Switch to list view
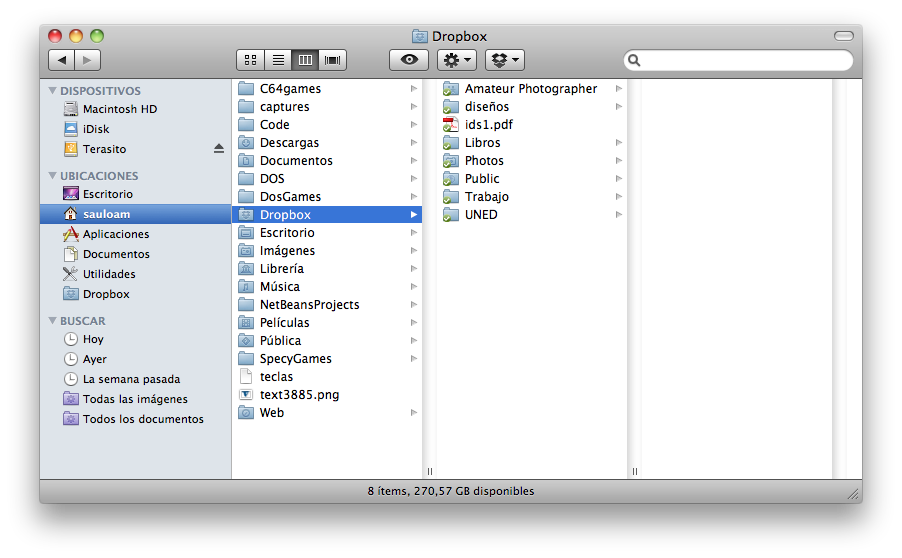The width and height of the screenshot is (902, 558). click(x=278, y=60)
